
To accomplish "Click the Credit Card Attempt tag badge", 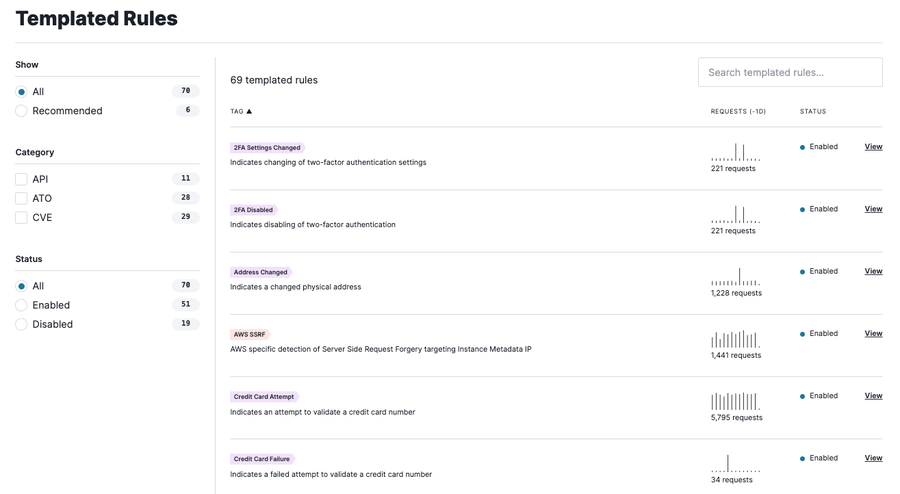I will click(x=264, y=396).
